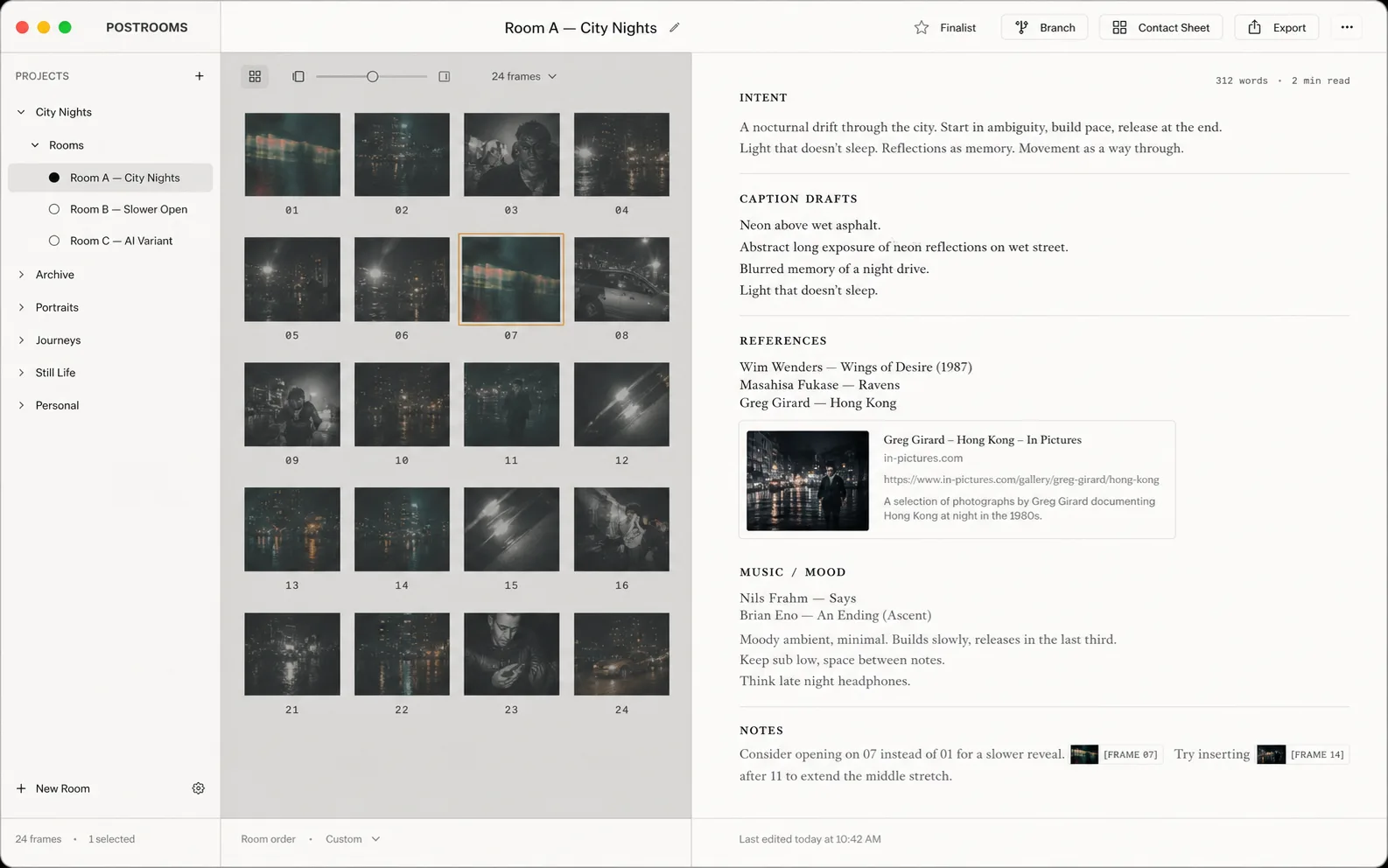Click the small thumbnail size icon
1388x868 pixels.
click(x=298, y=76)
